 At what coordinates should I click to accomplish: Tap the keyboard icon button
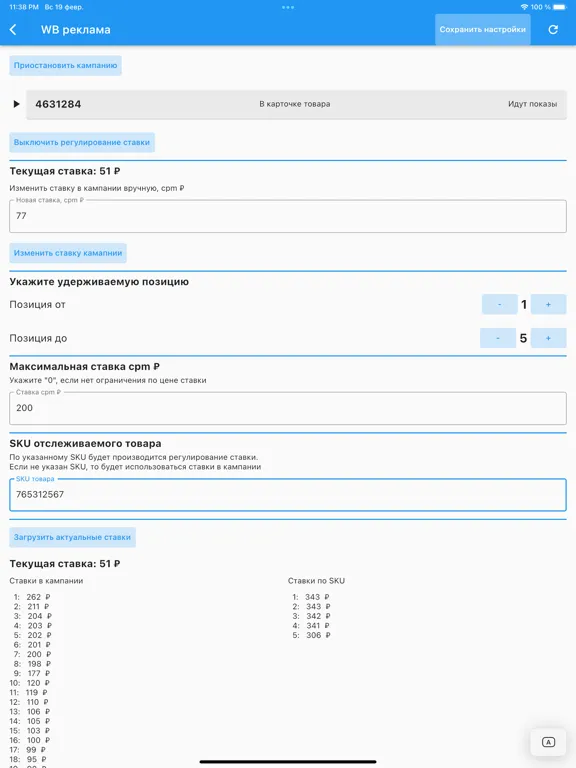548,743
